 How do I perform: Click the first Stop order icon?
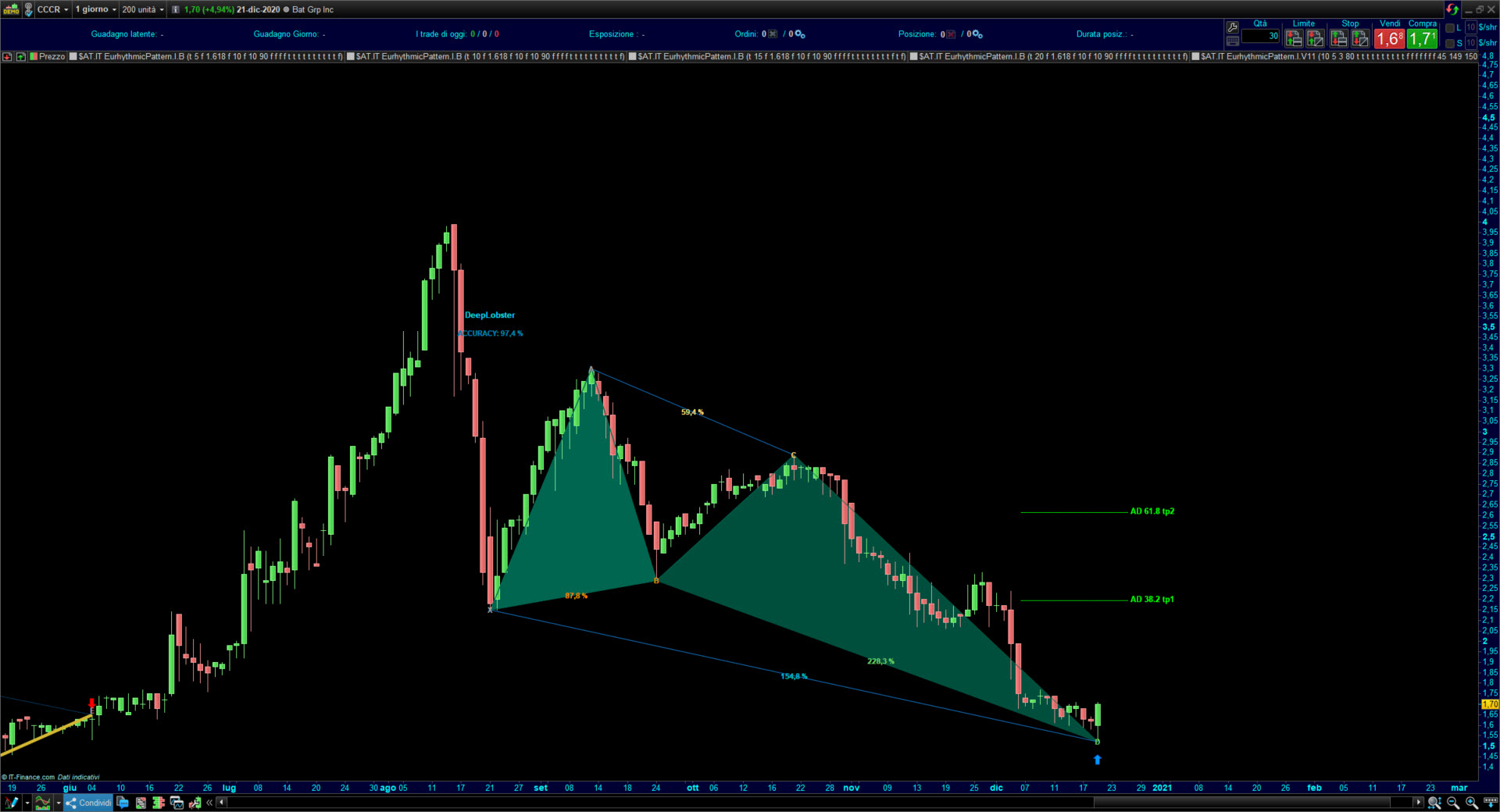[1339, 37]
